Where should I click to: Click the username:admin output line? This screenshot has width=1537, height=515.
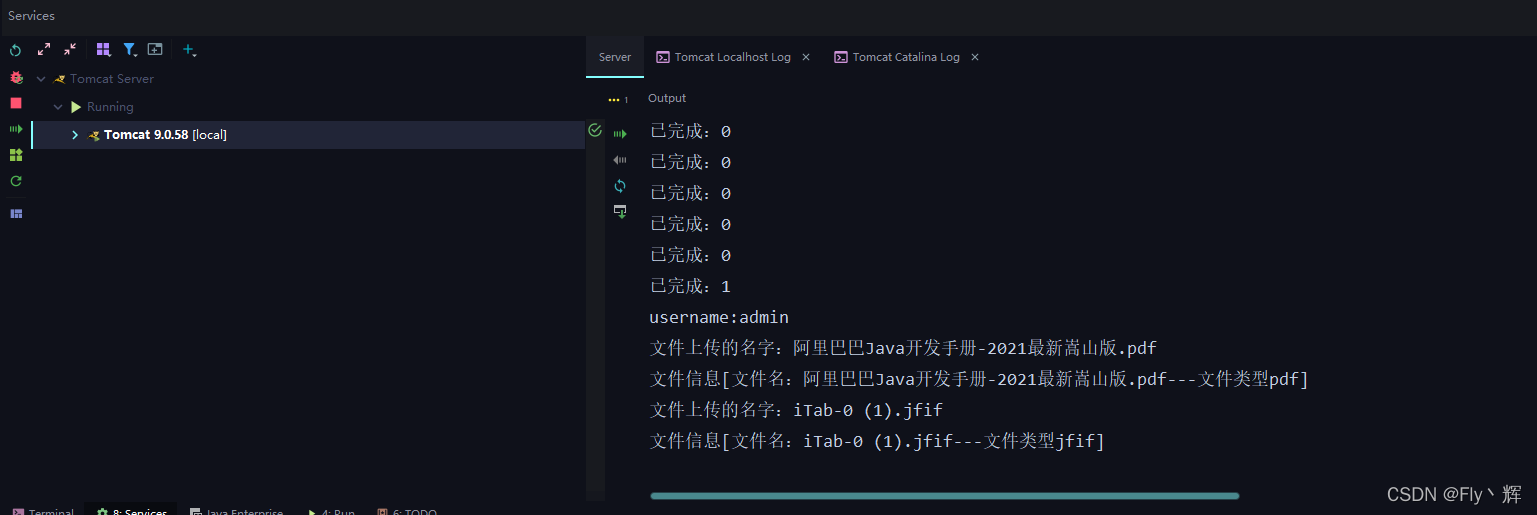pos(719,317)
